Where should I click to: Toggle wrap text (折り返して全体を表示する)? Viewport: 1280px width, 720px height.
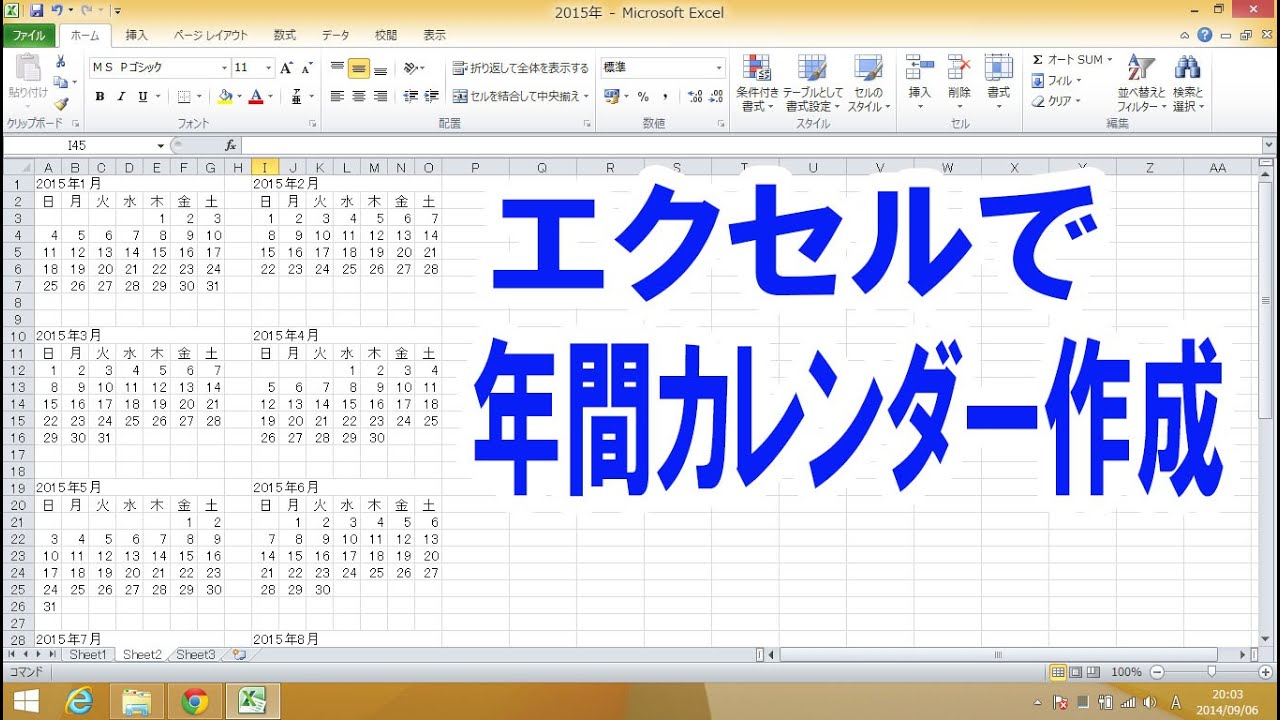(x=520, y=68)
